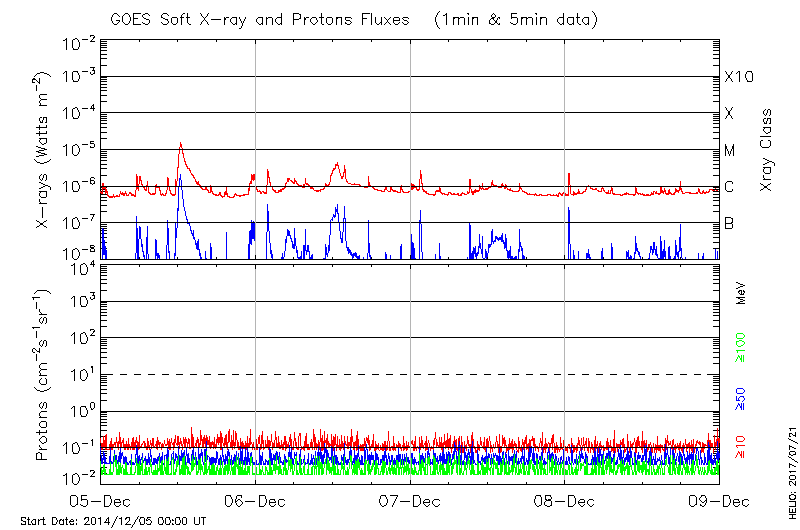Click the 'Xray Class' right axis title

click(x=767, y=149)
